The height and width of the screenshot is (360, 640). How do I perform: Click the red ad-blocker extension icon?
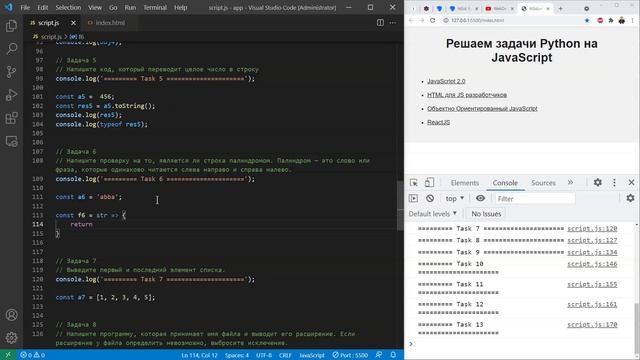[x=600, y=20]
